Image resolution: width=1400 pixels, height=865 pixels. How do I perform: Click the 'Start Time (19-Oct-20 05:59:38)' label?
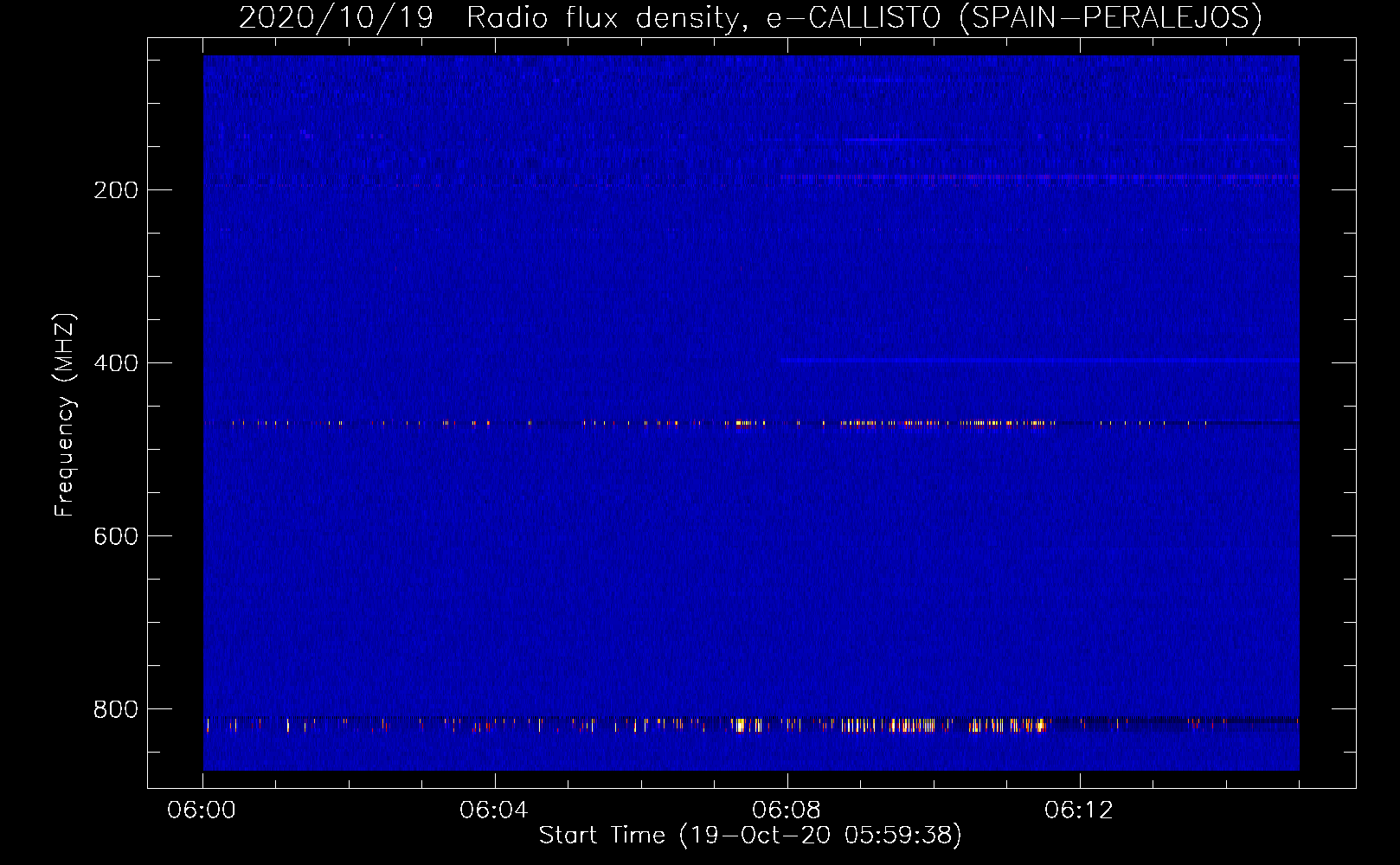point(750,836)
